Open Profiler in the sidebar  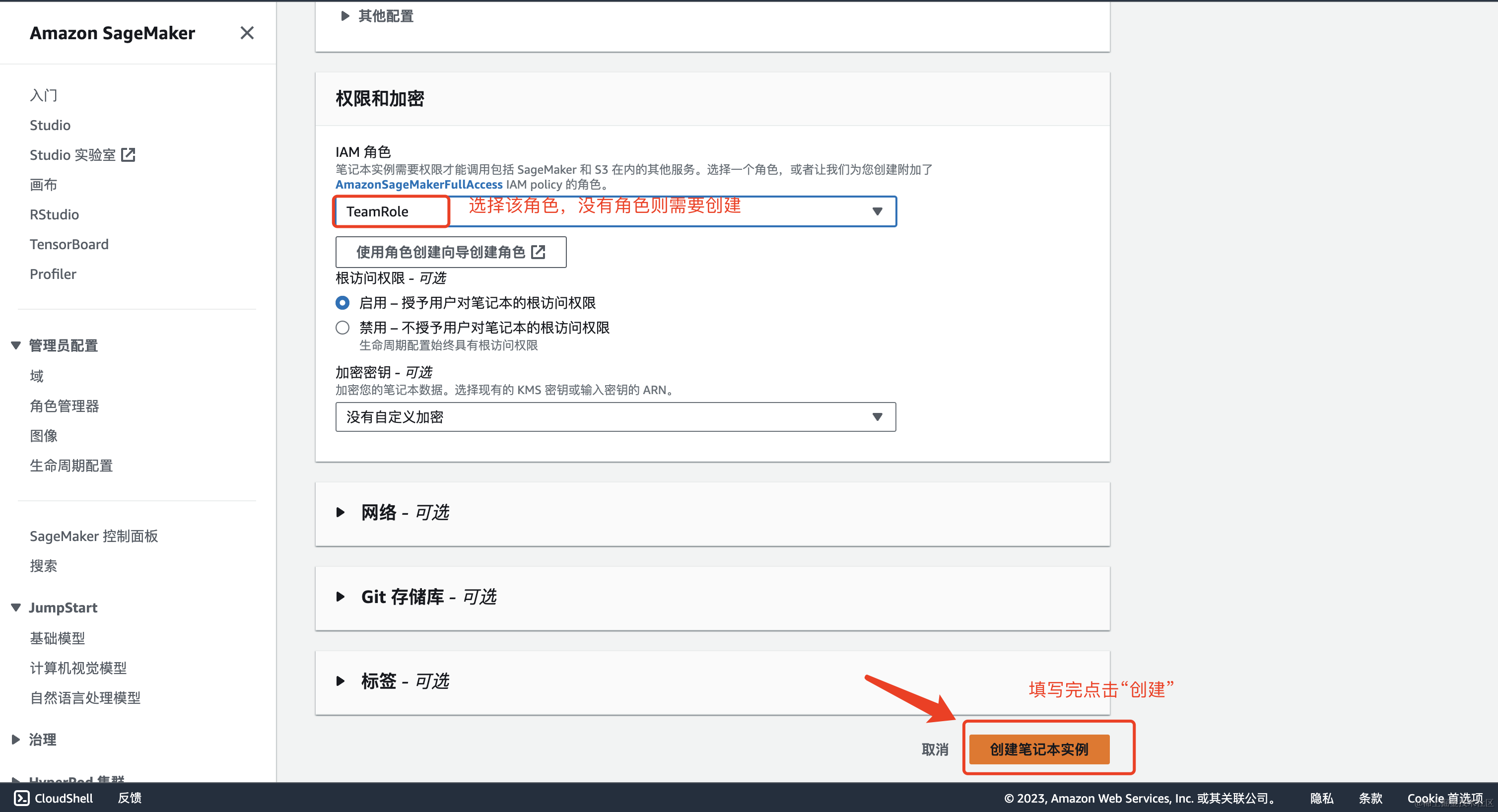tap(53, 274)
